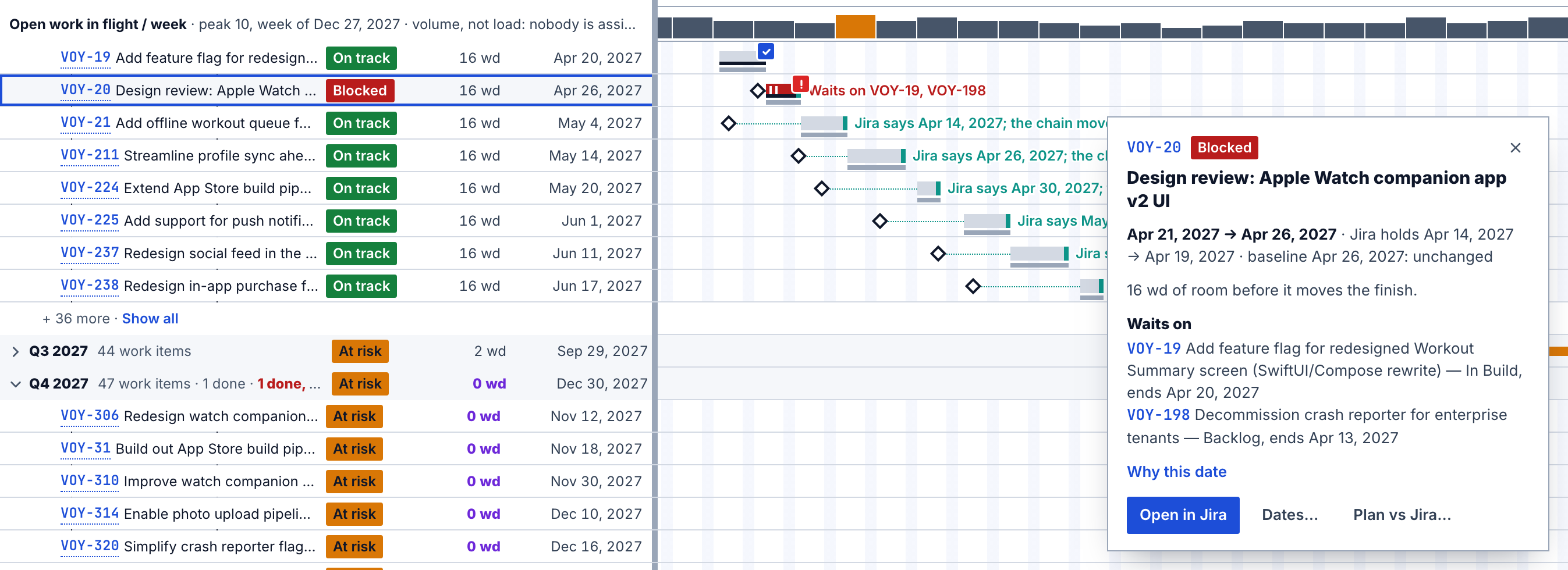Click the Why this date link
The width and height of the screenshot is (1568, 570).
pyautogui.click(x=1176, y=472)
